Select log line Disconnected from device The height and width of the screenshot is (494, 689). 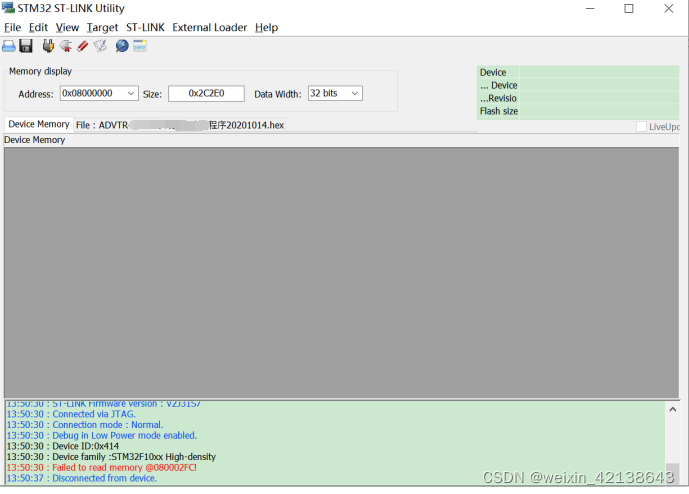82,478
